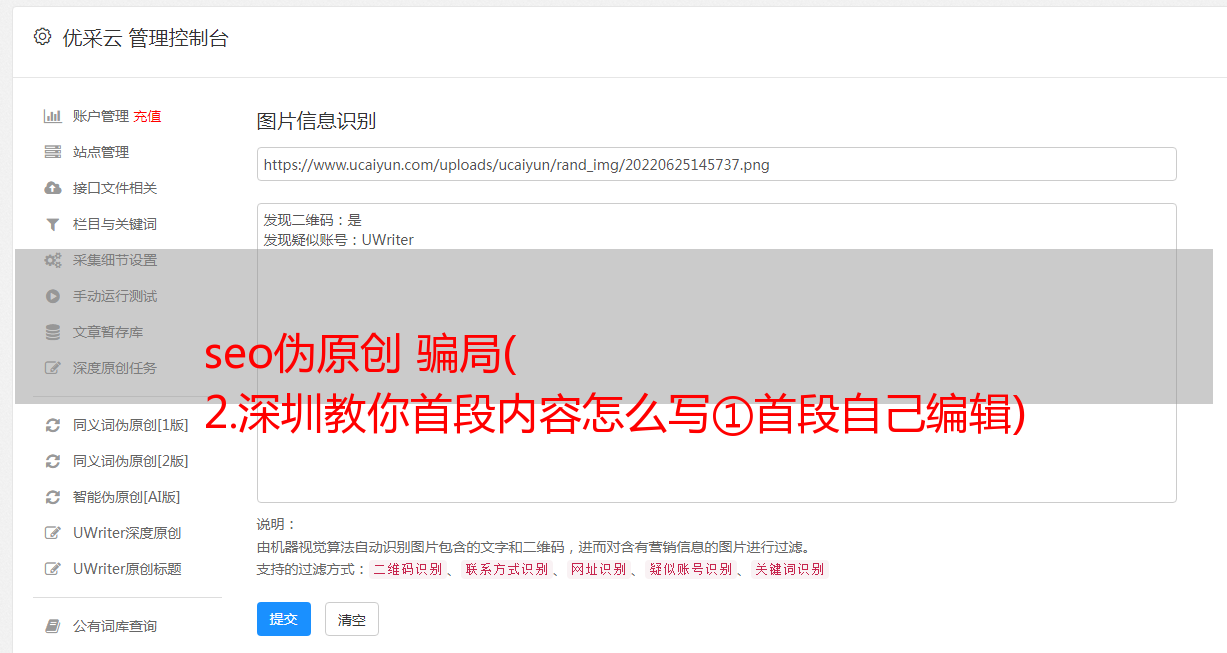Open UWriter深度原创 page
Image resolution: width=1227 pixels, height=653 pixels.
pos(127,533)
